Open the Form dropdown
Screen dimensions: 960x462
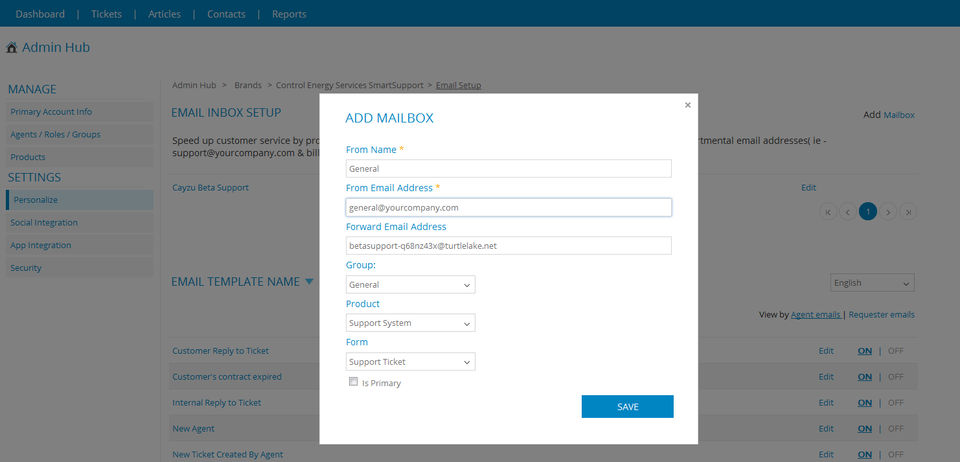[x=410, y=361]
